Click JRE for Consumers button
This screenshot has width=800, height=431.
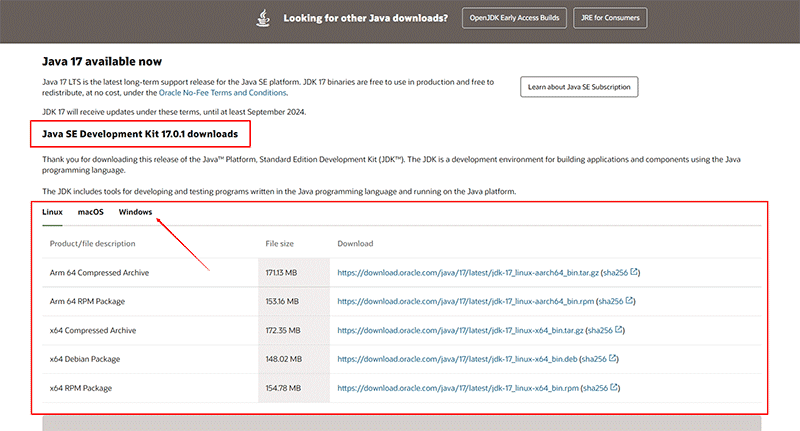tap(610, 18)
